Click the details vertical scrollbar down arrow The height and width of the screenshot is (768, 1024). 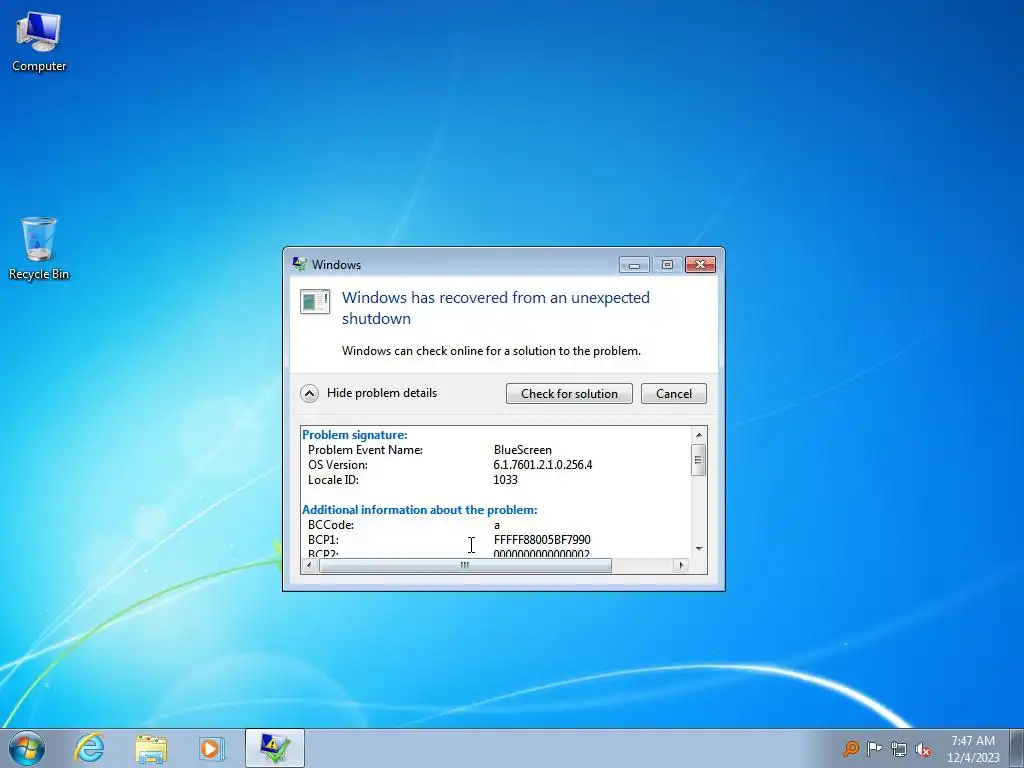(x=699, y=549)
